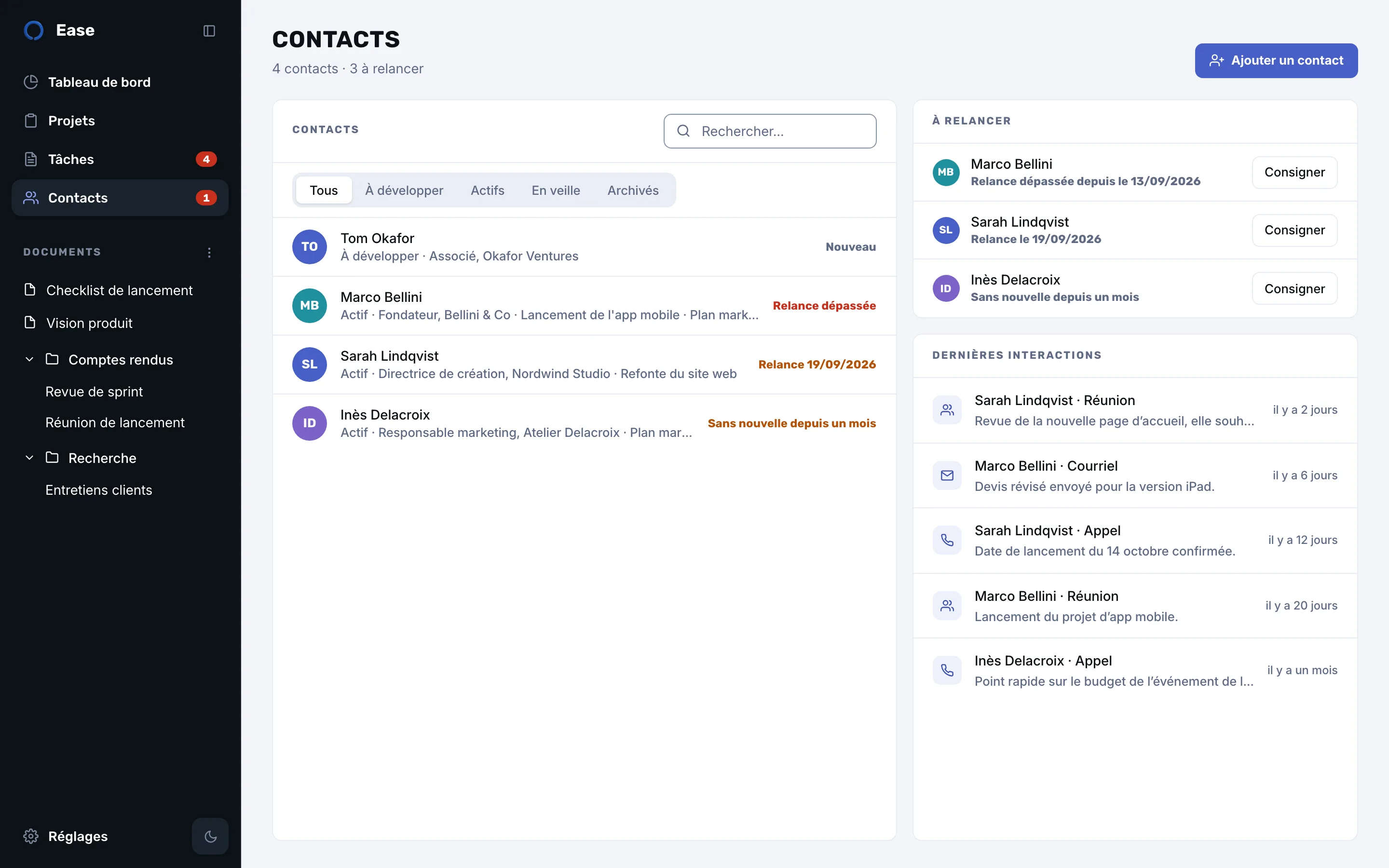Click mail icon for Marco Bellini Courriel
This screenshot has width=1389, height=868.
947,475
